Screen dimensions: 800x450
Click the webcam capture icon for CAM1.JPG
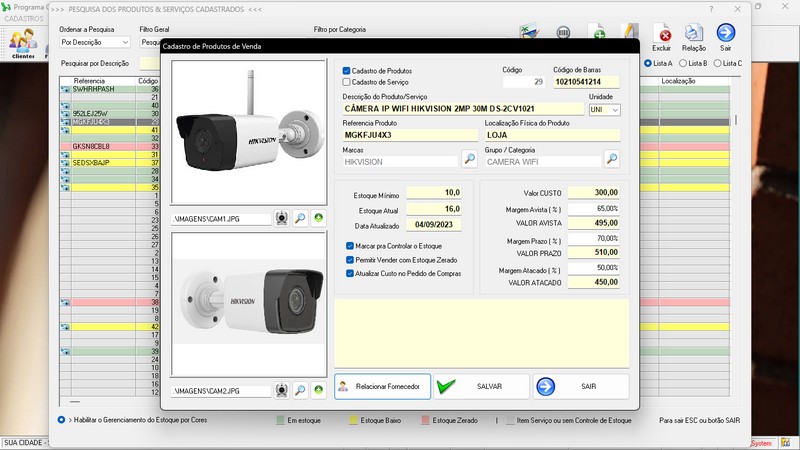tap(282, 217)
